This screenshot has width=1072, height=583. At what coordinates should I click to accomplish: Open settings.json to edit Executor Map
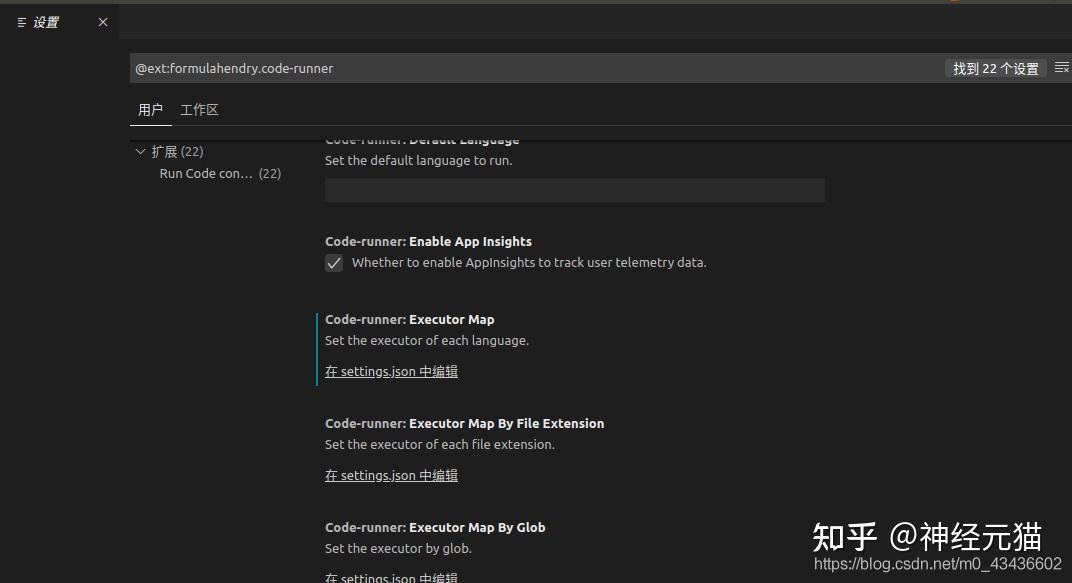point(391,371)
